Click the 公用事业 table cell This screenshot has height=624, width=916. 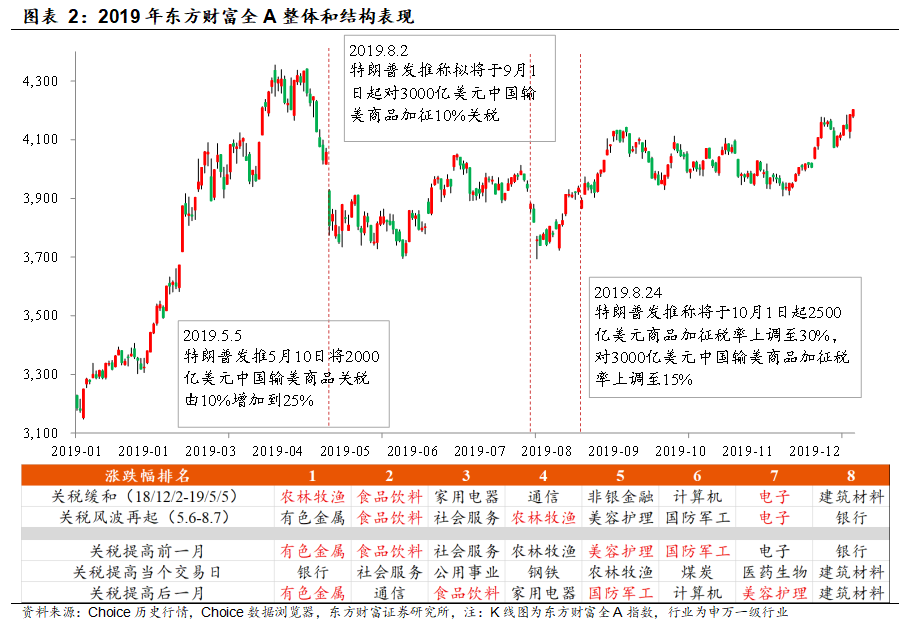pyautogui.click(x=466, y=572)
